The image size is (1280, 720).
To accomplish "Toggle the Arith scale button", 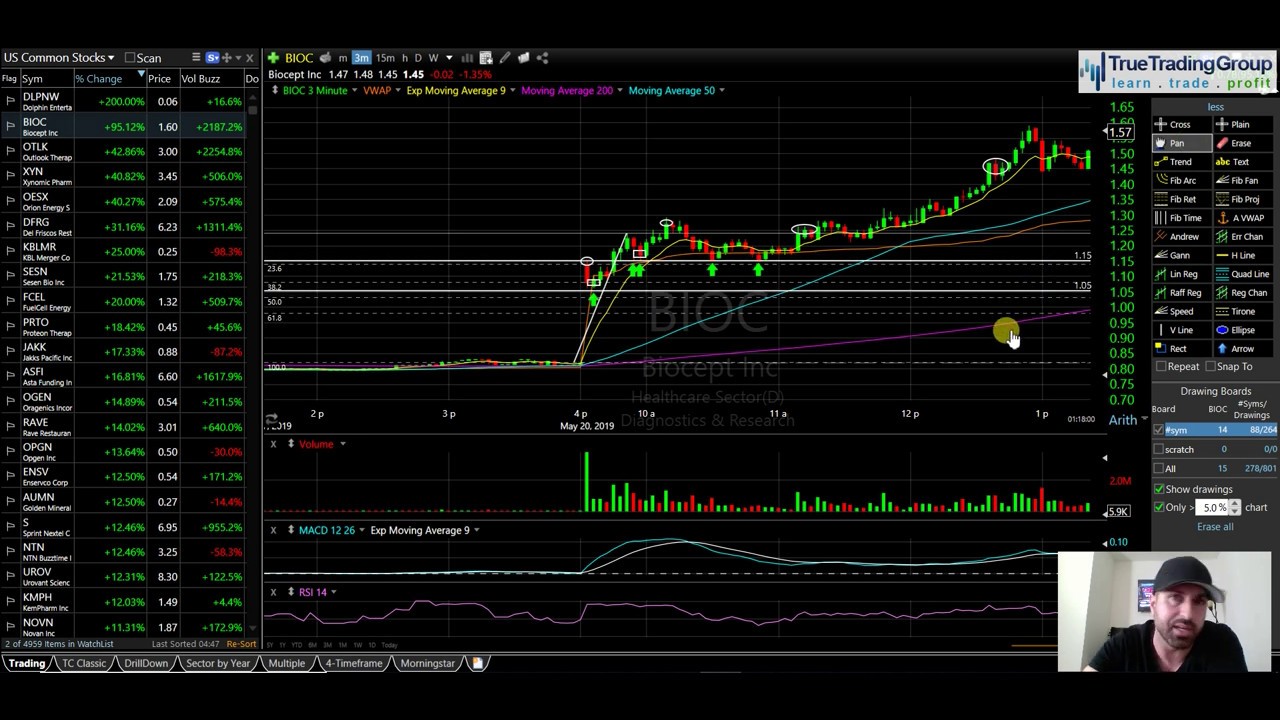I will point(1122,420).
